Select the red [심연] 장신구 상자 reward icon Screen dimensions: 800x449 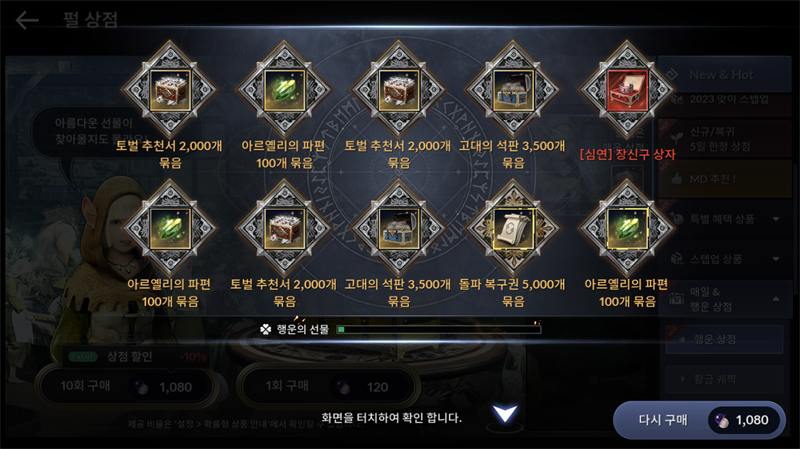point(627,90)
